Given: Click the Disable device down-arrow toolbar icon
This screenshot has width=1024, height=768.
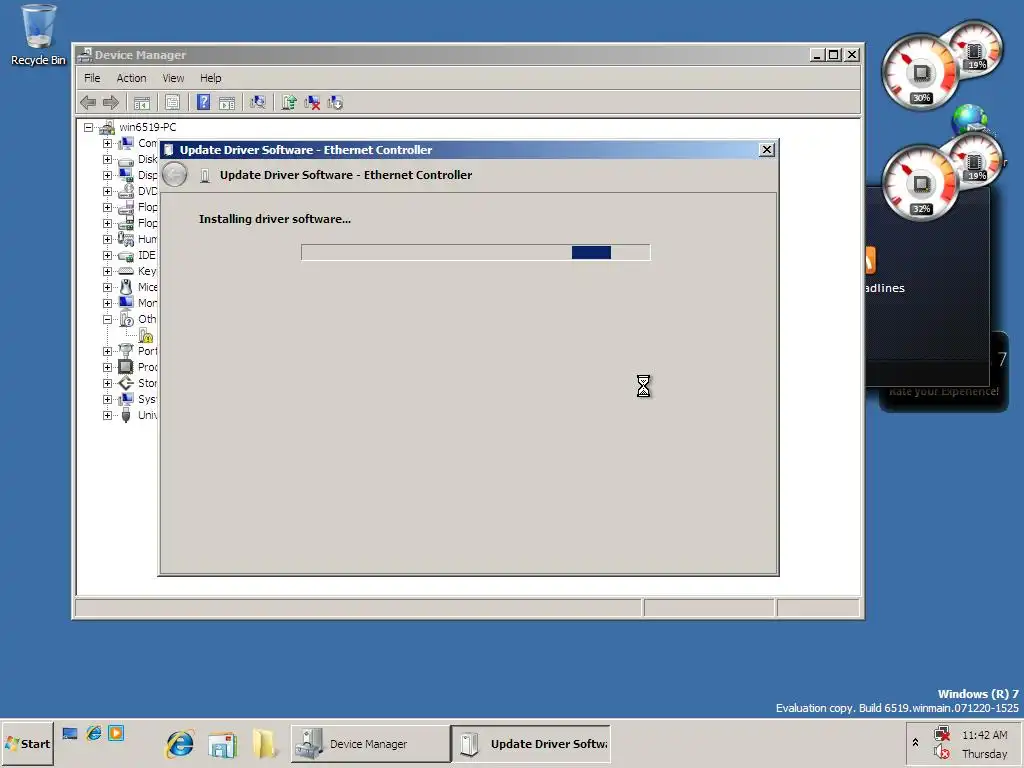Looking at the screenshot, I should pyautogui.click(x=336, y=103).
